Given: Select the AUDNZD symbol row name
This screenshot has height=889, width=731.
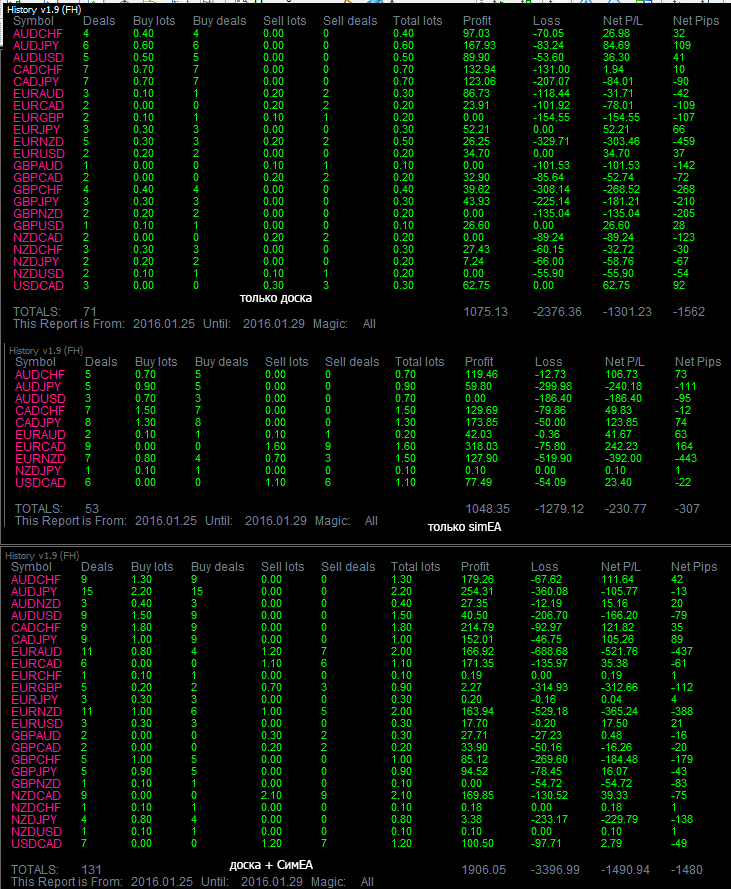Looking at the screenshot, I should click(36, 604).
